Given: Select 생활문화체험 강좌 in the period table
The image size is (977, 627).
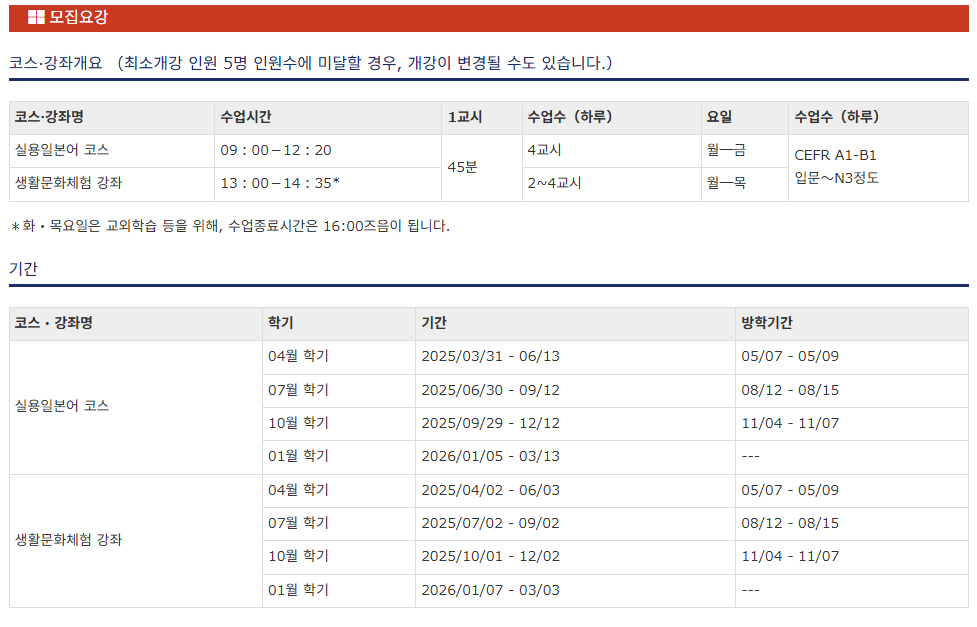Looking at the screenshot, I should pos(69,540).
